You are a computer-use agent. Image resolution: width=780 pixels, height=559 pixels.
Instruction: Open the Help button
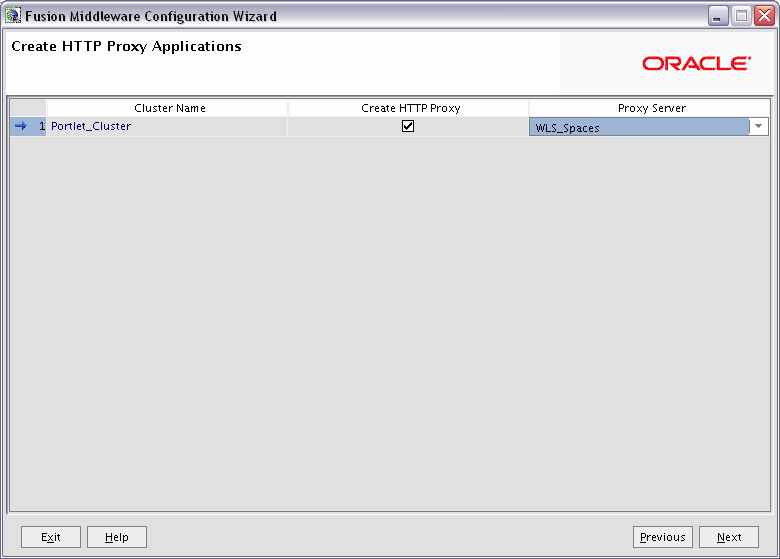click(117, 537)
